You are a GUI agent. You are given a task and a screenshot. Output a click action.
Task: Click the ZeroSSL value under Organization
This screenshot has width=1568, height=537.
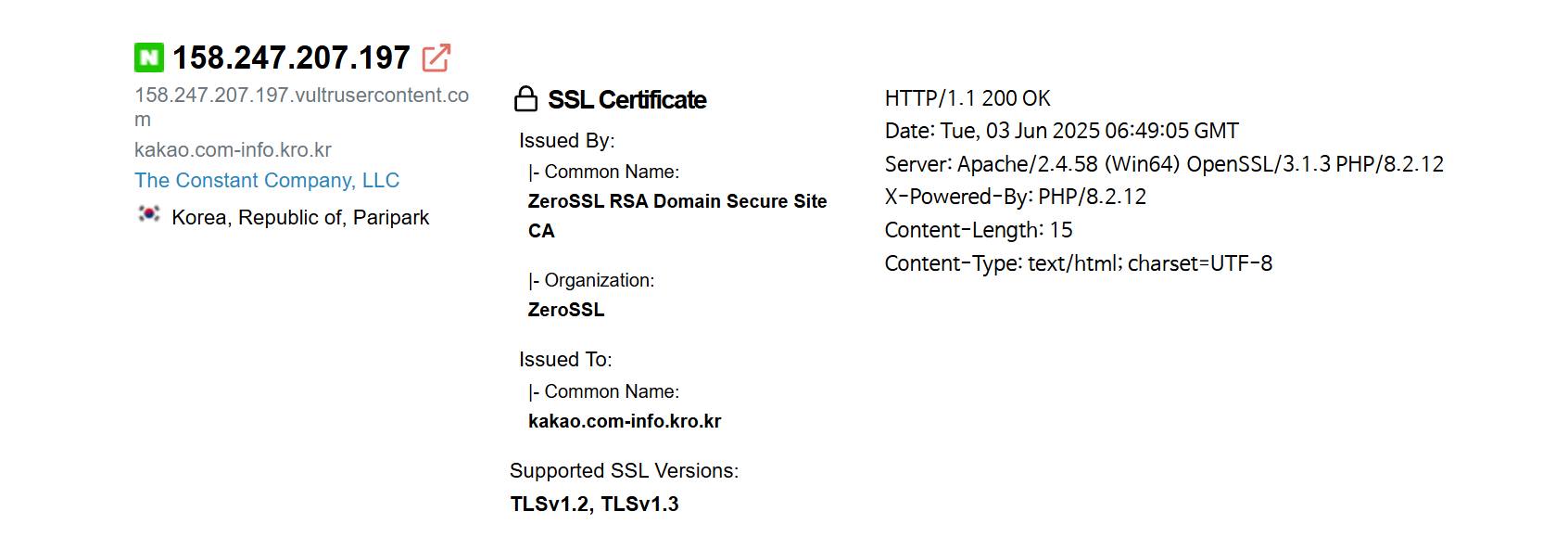[566, 310]
